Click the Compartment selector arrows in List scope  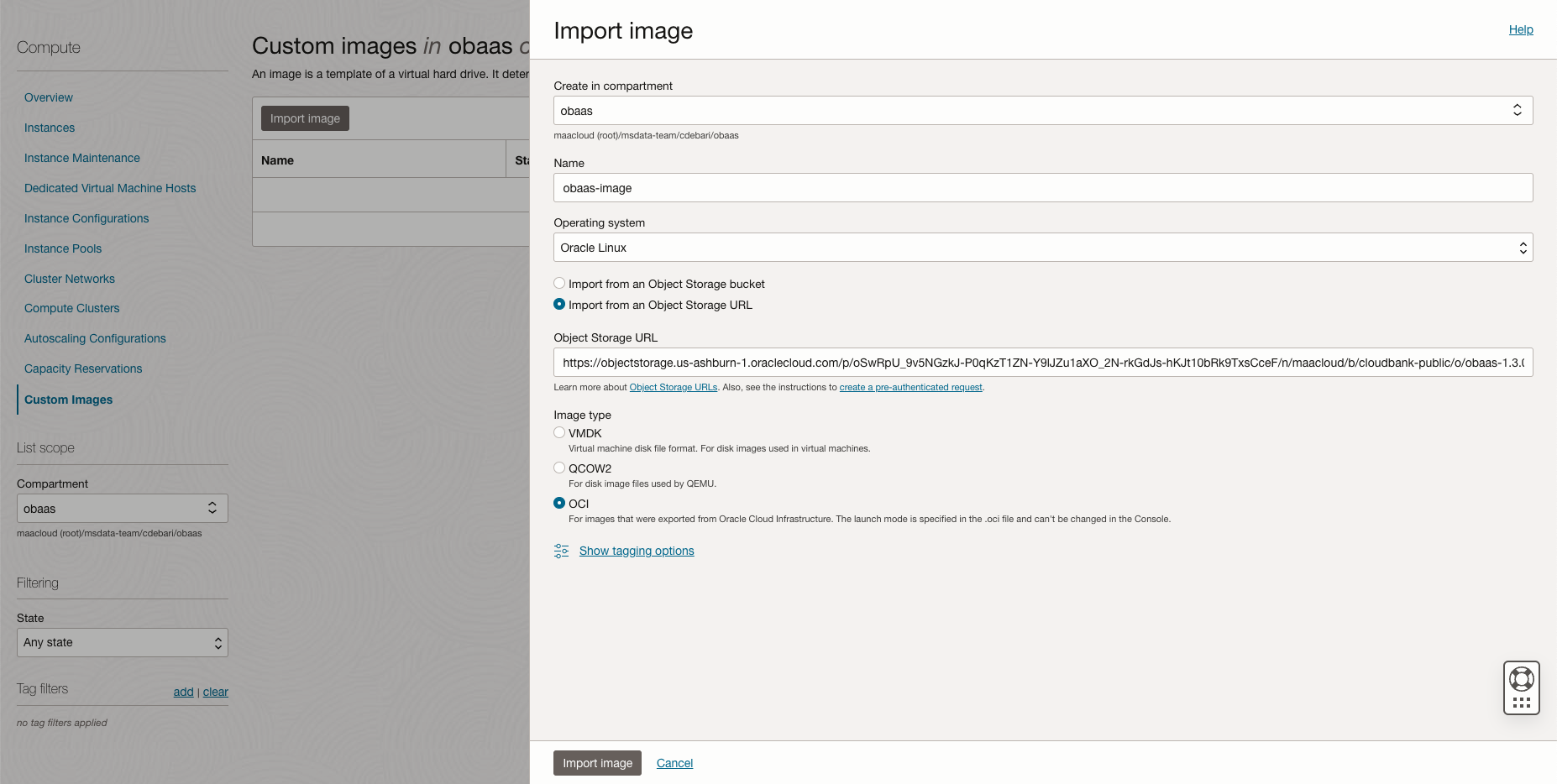(214, 508)
